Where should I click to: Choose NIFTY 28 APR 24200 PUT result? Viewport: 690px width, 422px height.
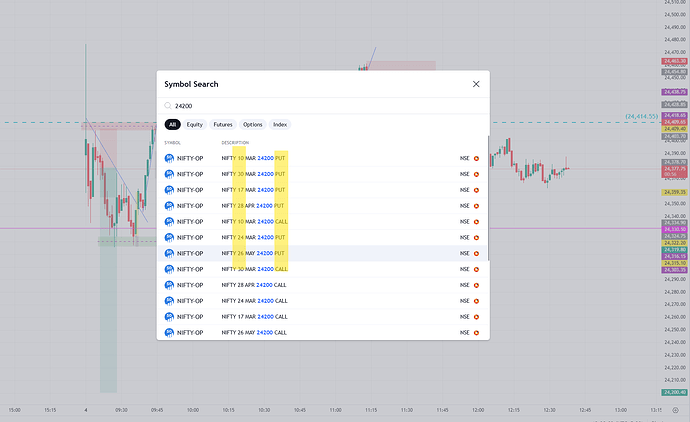tap(254, 206)
